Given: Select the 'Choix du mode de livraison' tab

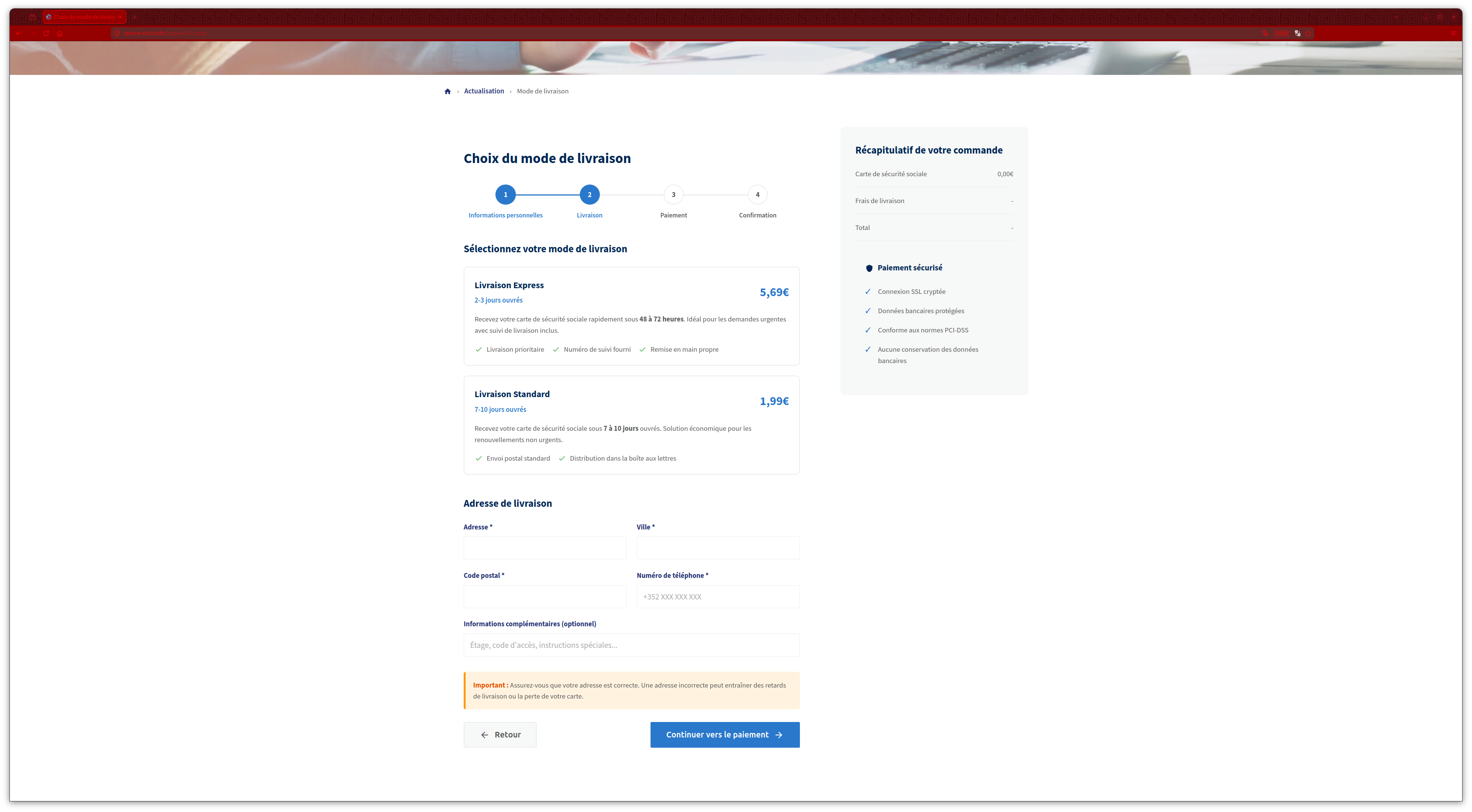Looking at the screenshot, I should pos(84,17).
